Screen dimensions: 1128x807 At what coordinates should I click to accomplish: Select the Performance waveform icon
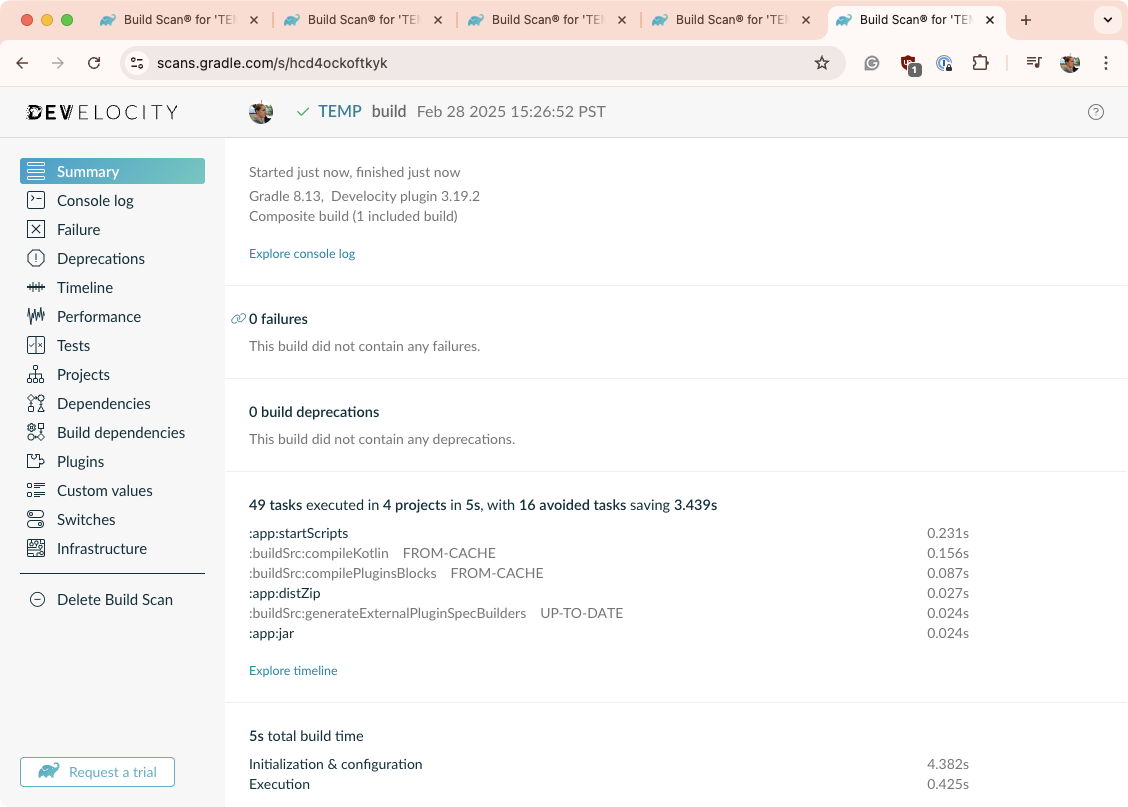pos(36,317)
